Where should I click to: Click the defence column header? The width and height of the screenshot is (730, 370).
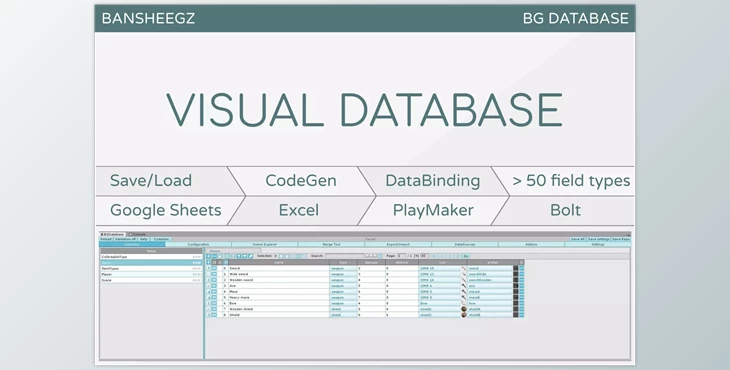point(401,262)
